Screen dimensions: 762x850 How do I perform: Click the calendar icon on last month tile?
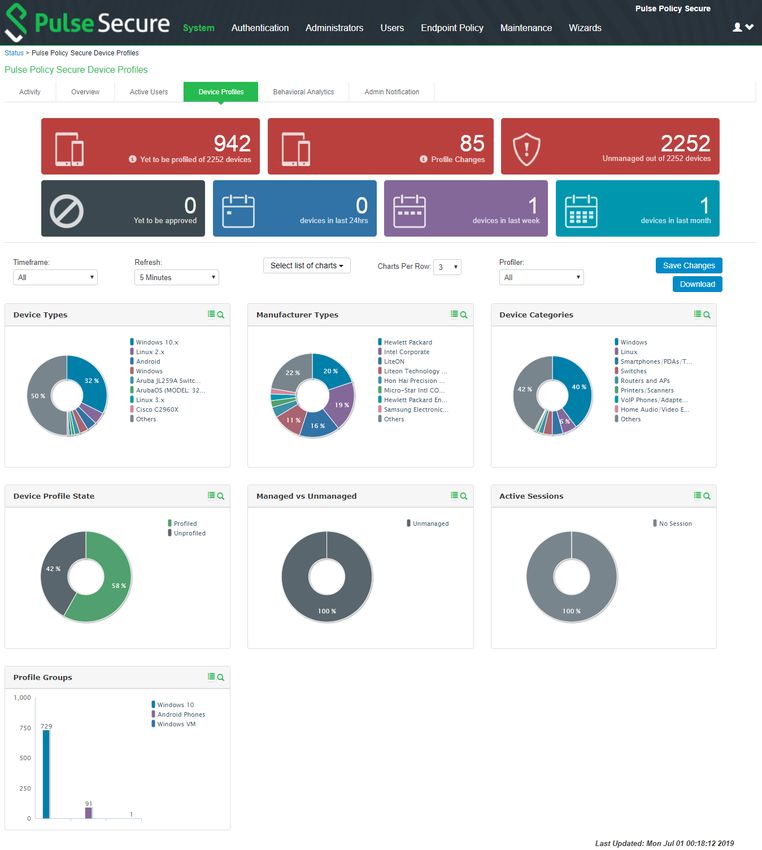tap(581, 211)
